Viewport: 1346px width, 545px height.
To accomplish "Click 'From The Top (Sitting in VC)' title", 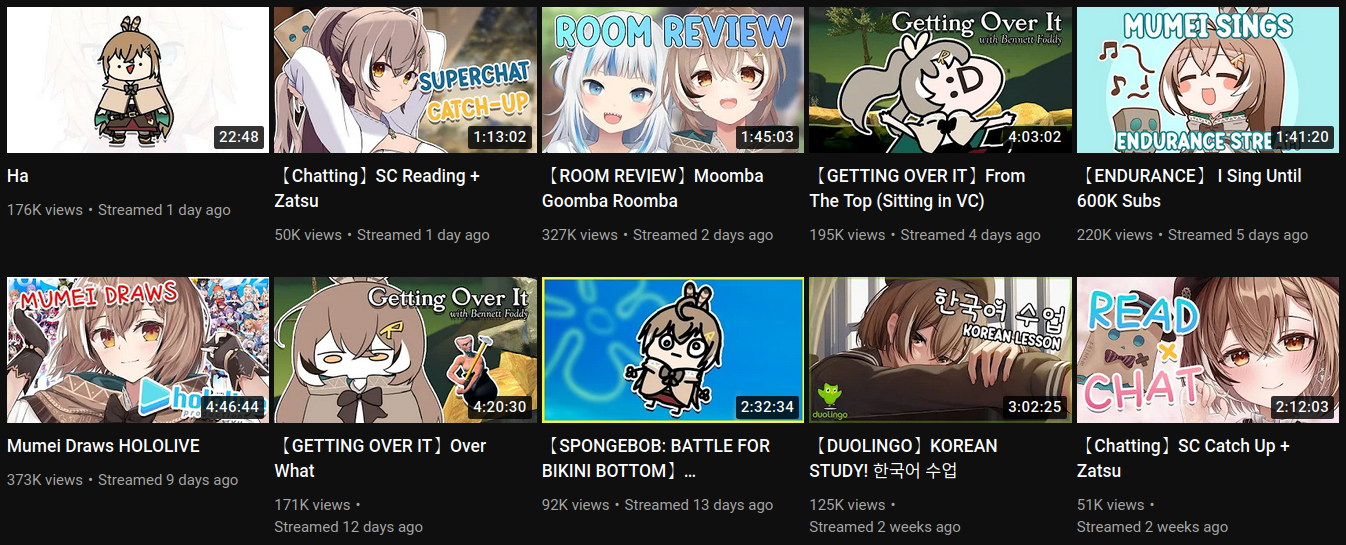I will [917, 188].
